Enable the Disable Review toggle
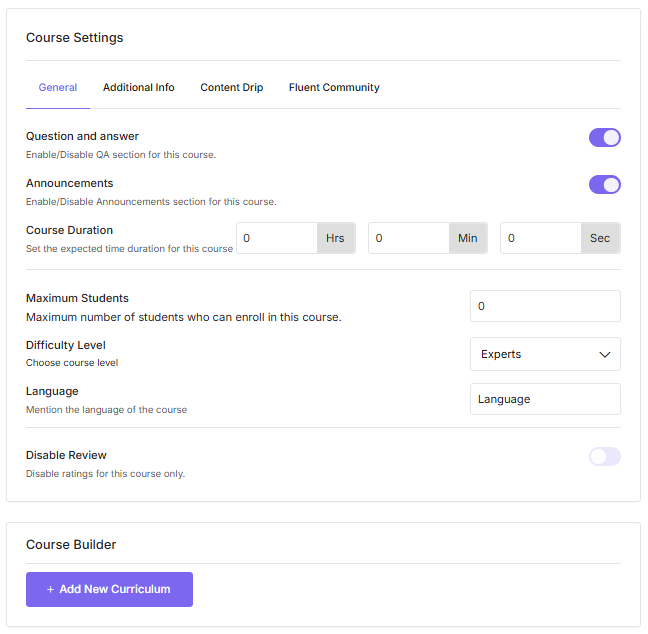The width and height of the screenshot is (648, 634). 604,457
